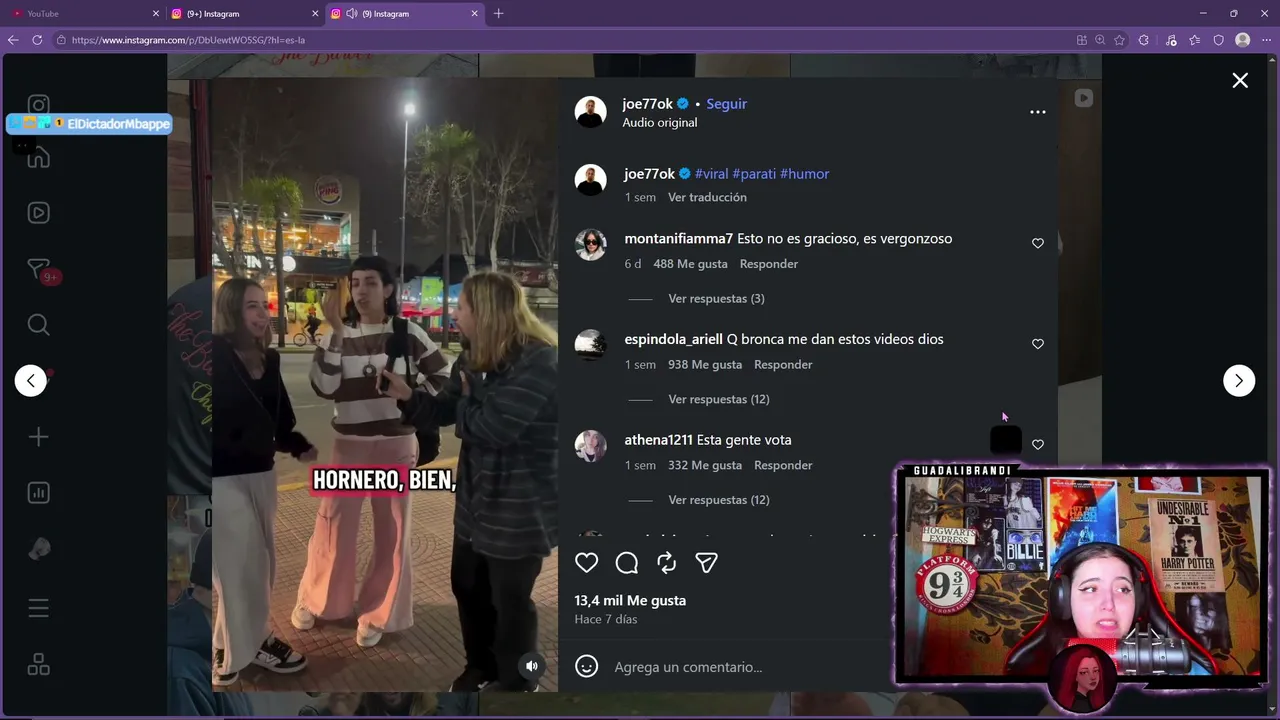Viewport: 1280px width, 720px height.
Task: Close the post overlay with X
Action: (1240, 80)
